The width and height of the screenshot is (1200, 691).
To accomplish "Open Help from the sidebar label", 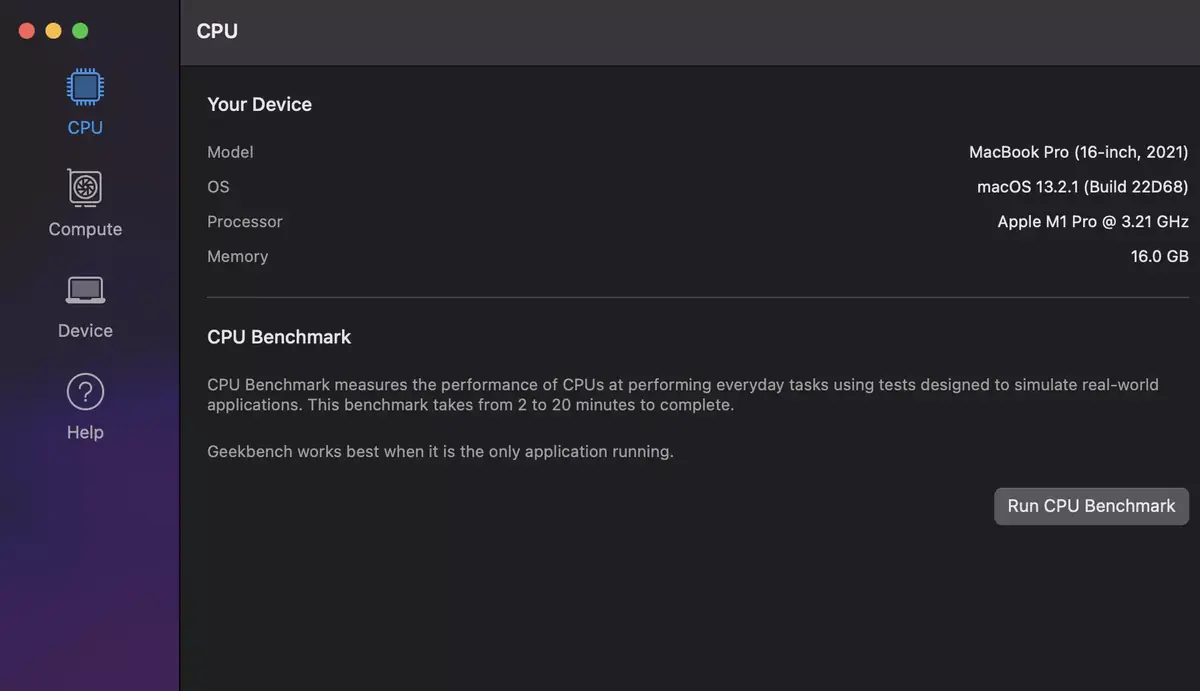I will pos(84,431).
